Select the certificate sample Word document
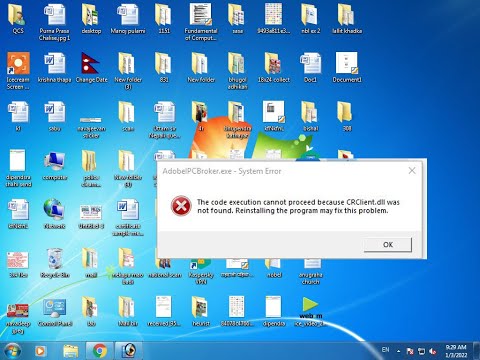Screen dimensions: 480x360 tap(128, 218)
